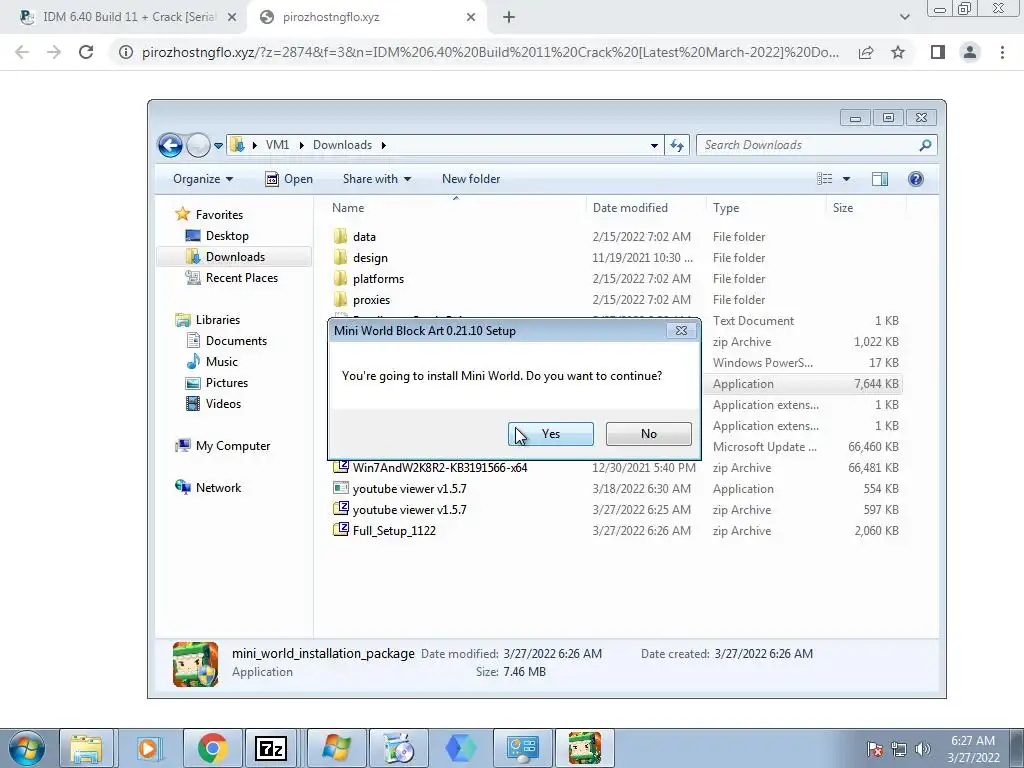Expand the view options dropdown arrow
The image size is (1024, 768).
[x=846, y=179]
